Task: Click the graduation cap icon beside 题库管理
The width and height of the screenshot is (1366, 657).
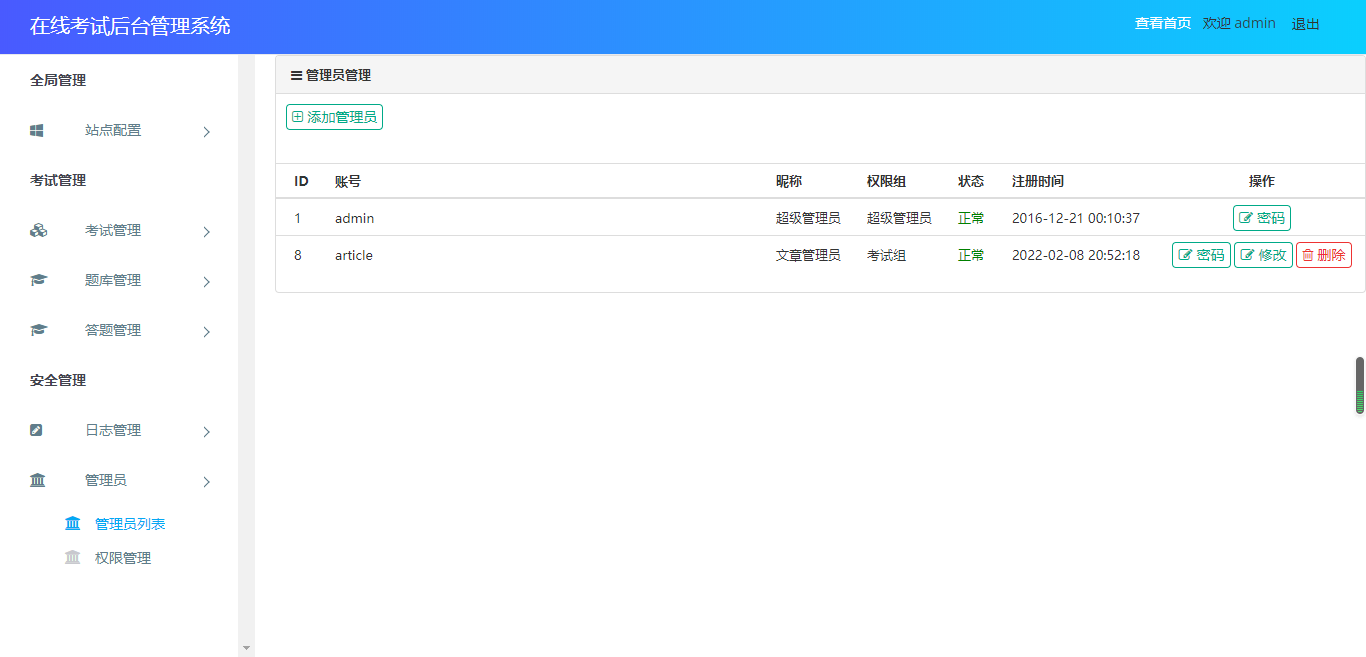Action: 38,281
